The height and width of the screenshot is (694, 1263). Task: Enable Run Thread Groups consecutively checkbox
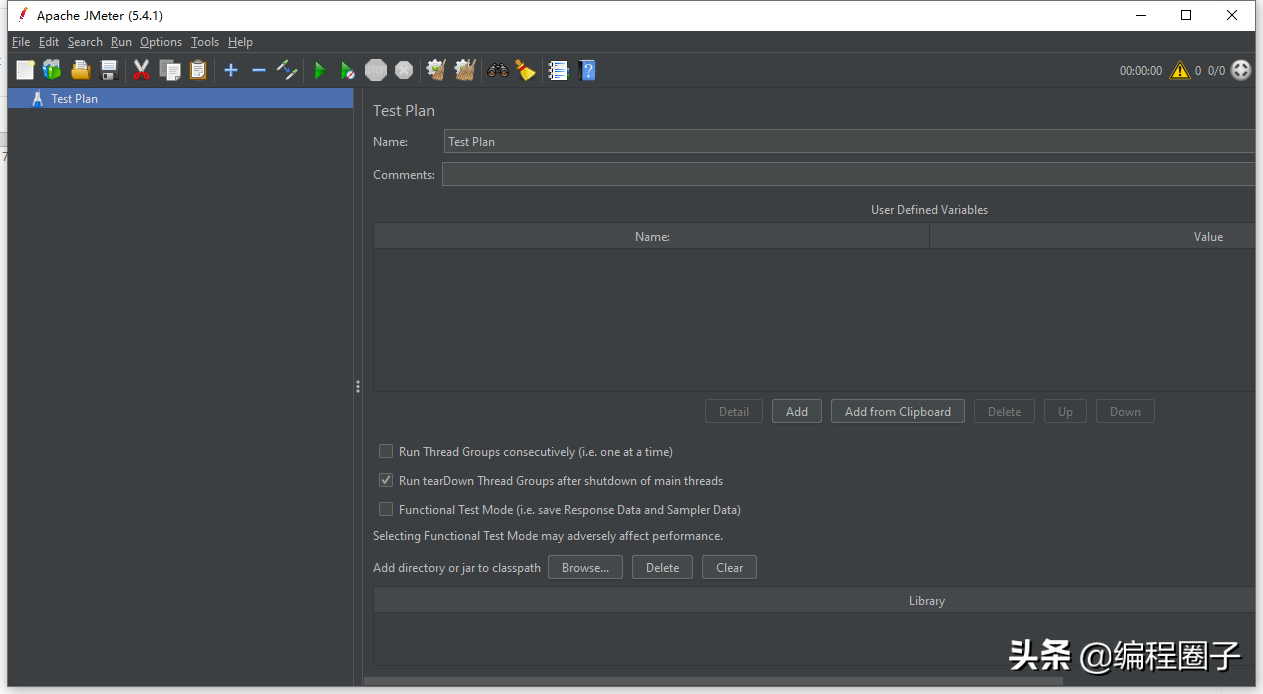coord(386,452)
